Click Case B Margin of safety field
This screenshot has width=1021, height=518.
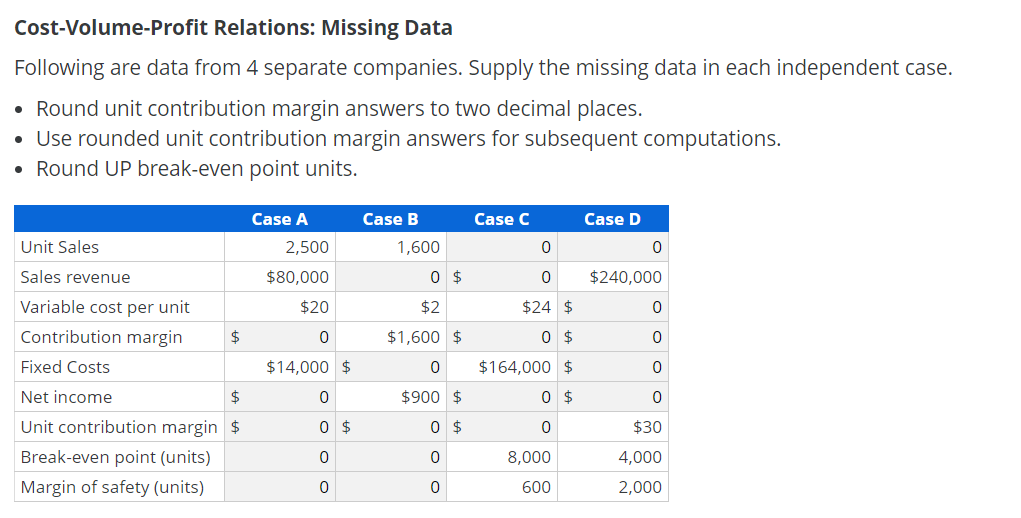pos(391,487)
